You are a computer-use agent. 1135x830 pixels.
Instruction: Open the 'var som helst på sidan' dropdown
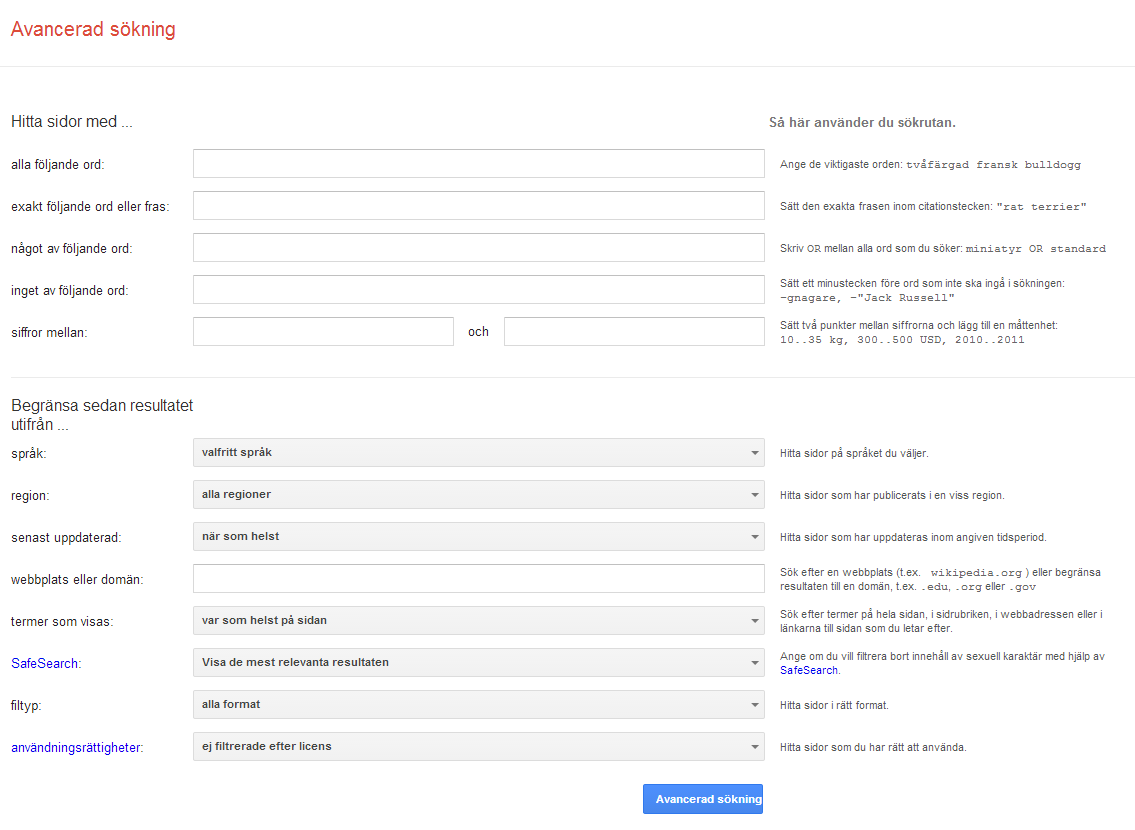pos(478,620)
